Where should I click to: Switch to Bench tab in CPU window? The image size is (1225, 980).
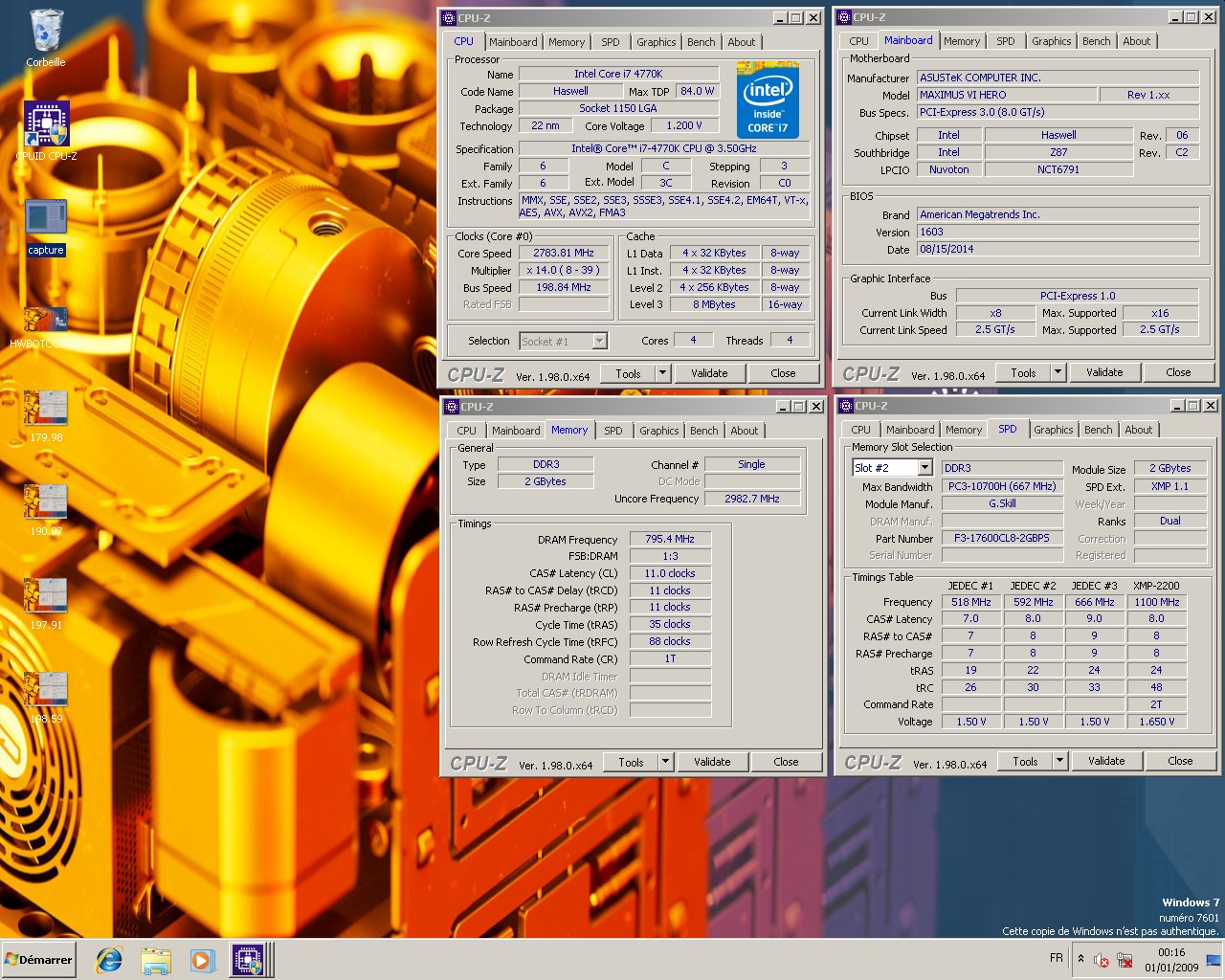[x=702, y=42]
